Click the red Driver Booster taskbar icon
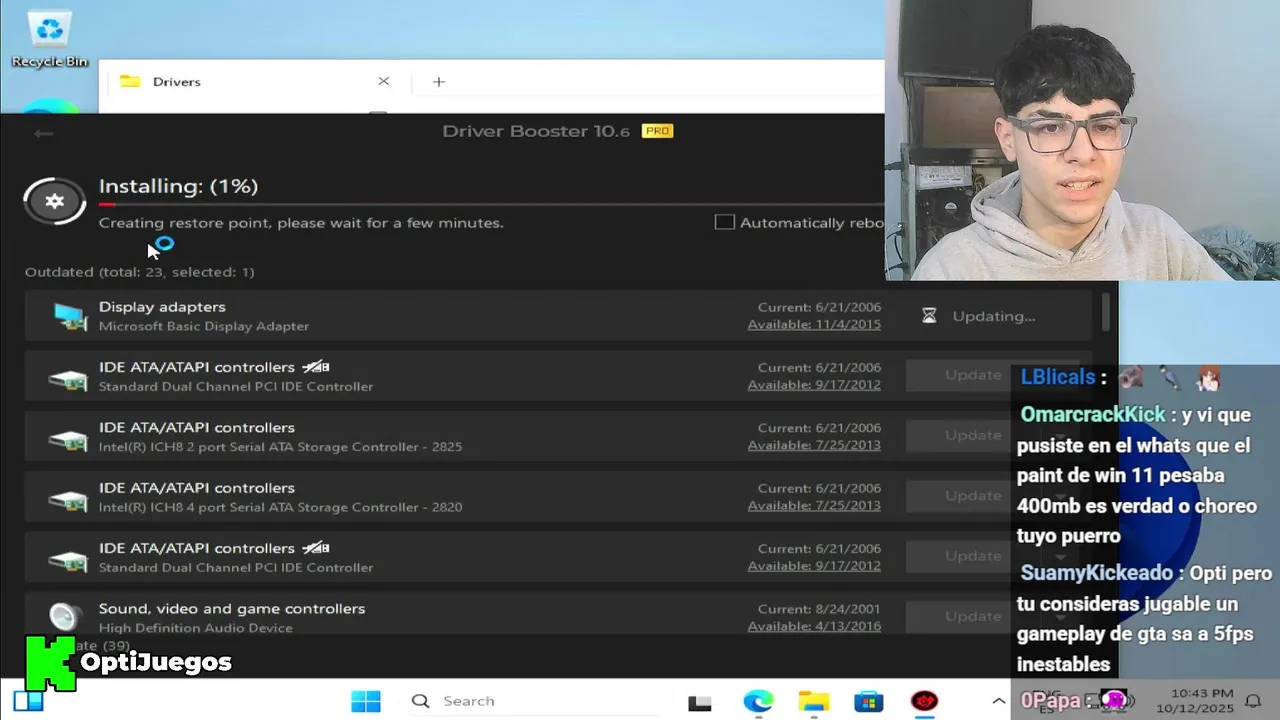 tap(925, 701)
